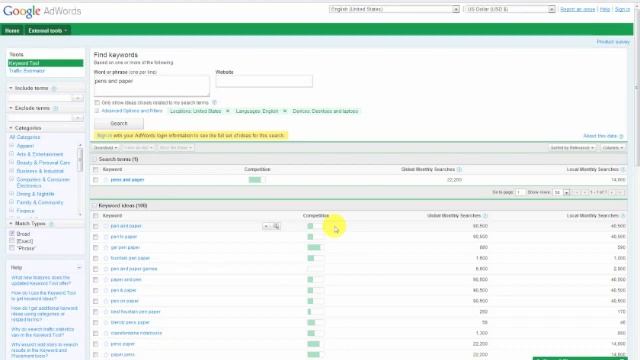
Task: Open the External tools menu
Action: 47,31
